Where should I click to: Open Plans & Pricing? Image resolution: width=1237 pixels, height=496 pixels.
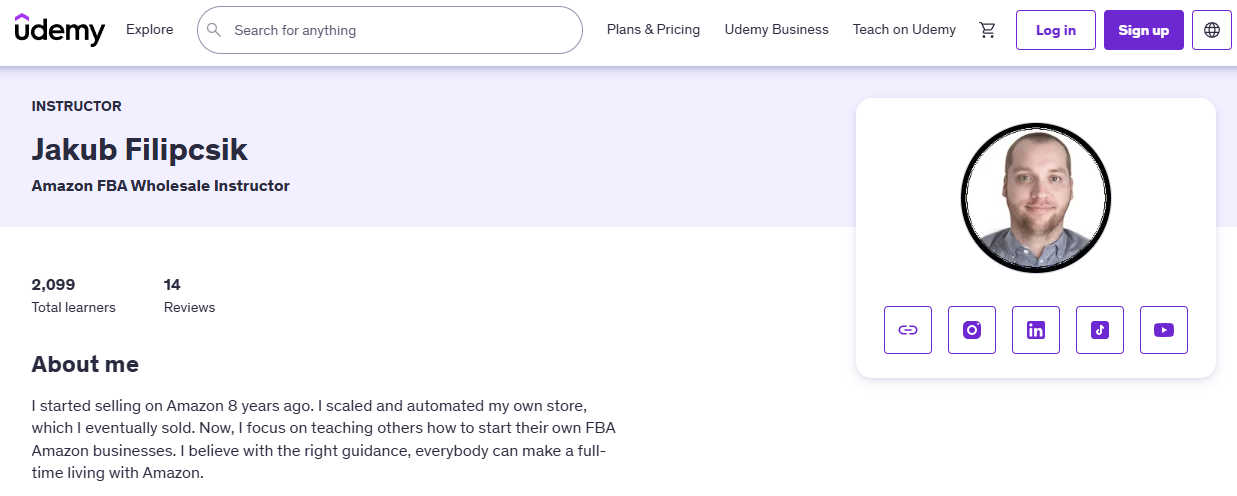coord(653,30)
